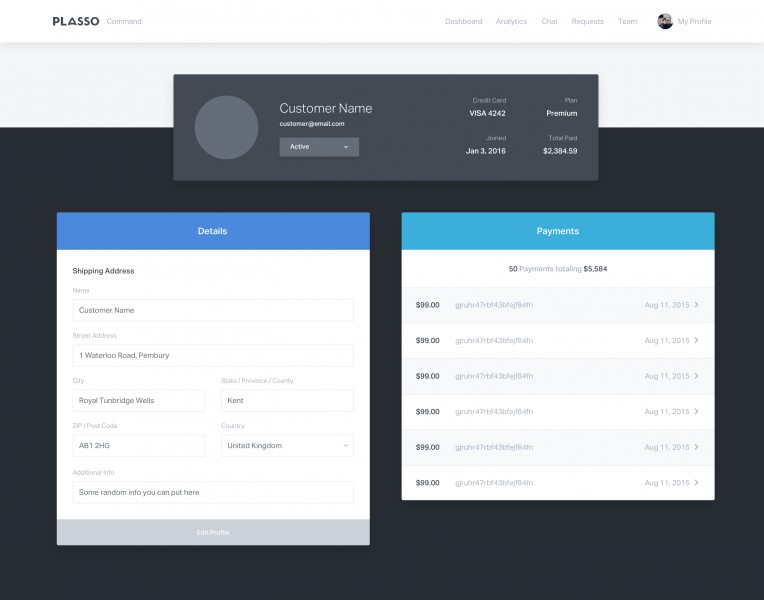The image size is (764, 600).
Task: Click the customer@email.com address
Action: point(312,124)
